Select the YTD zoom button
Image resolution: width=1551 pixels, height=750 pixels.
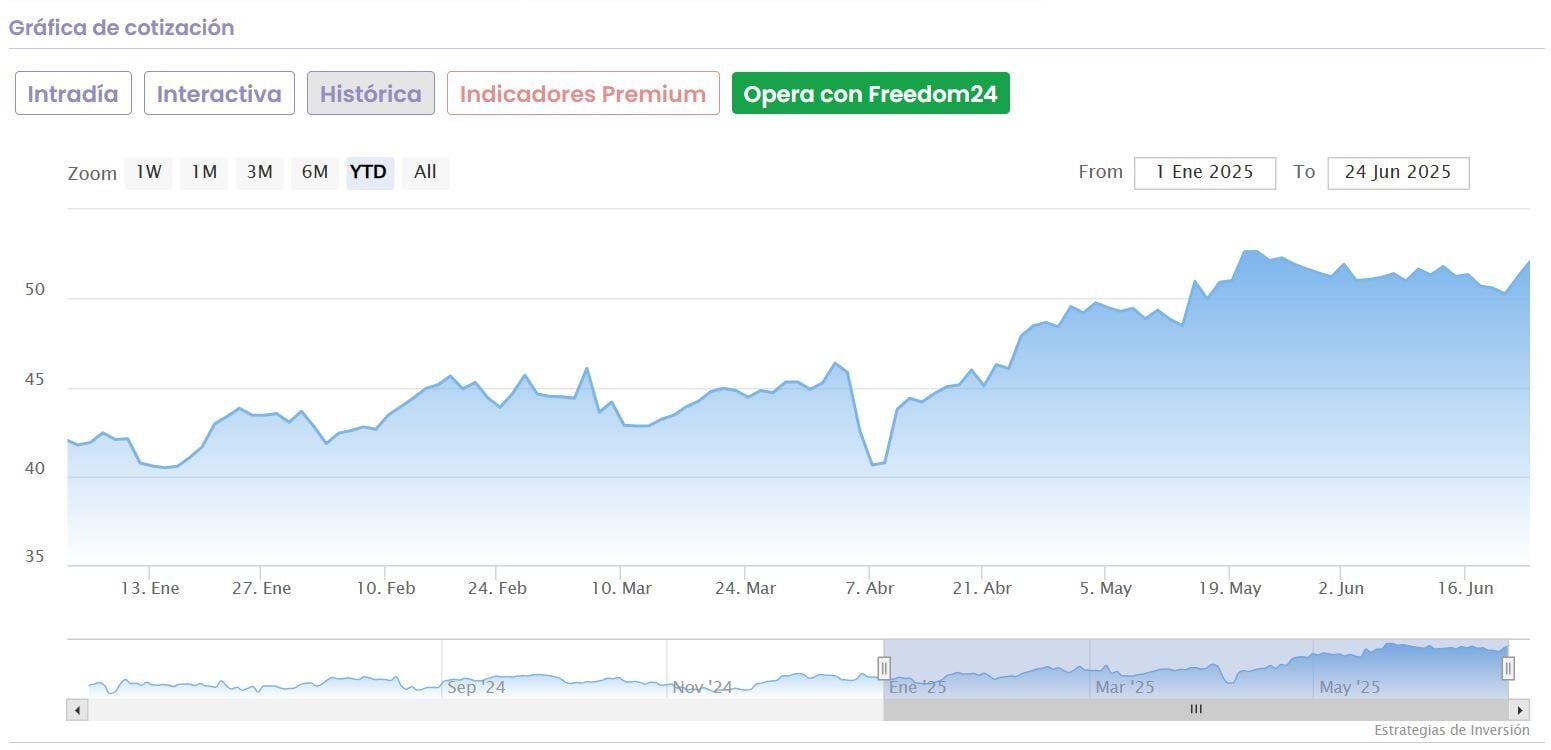pos(369,172)
